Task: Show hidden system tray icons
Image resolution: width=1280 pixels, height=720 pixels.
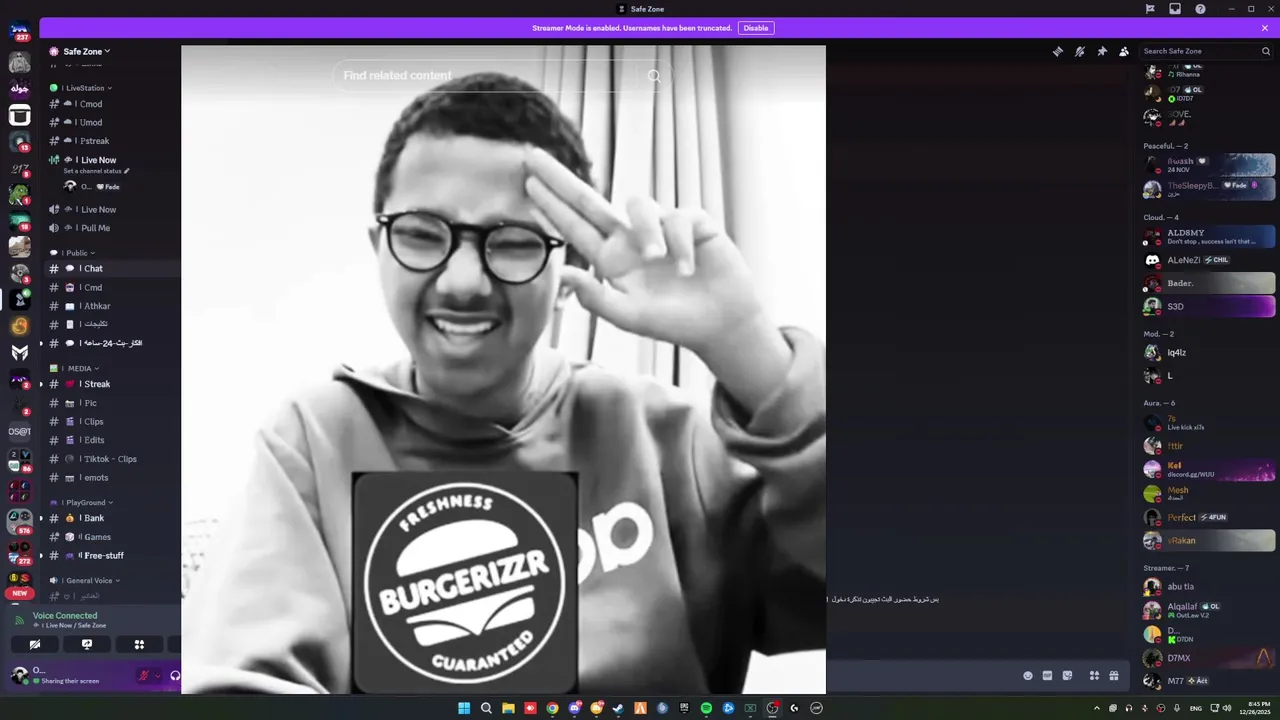Action: pos(1098,708)
